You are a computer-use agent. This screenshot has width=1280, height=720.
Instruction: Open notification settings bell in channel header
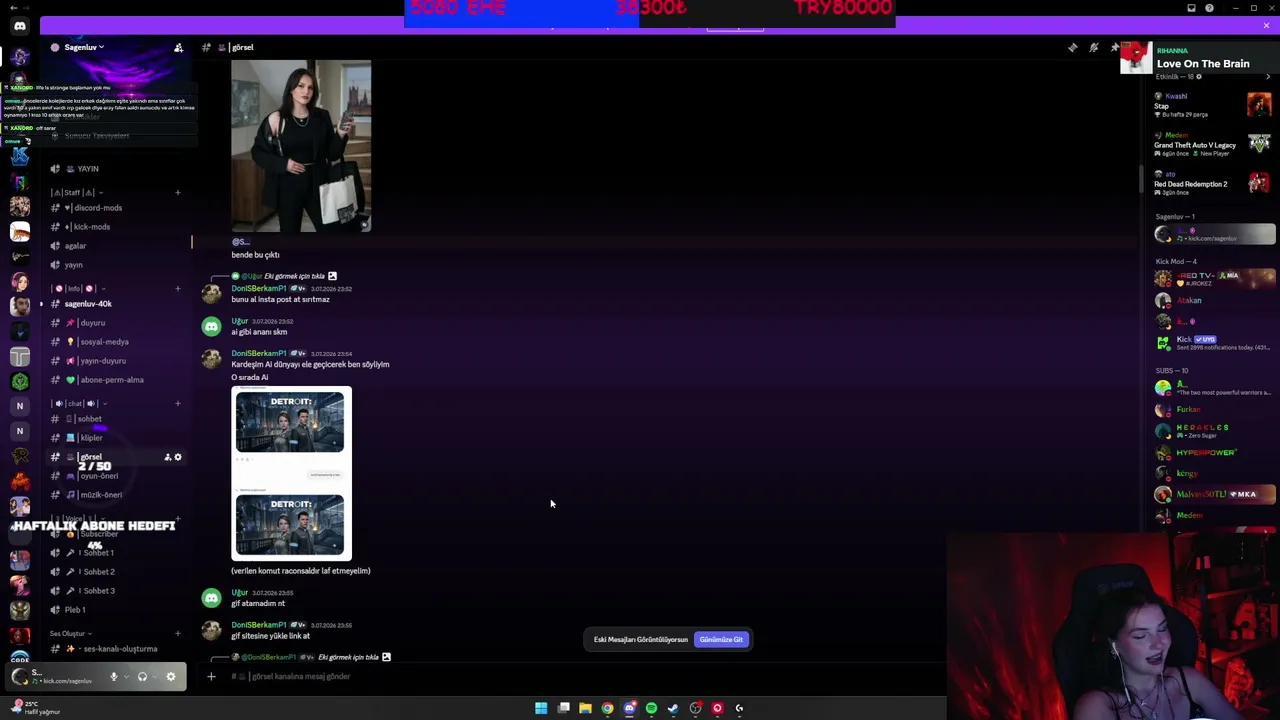(1094, 48)
